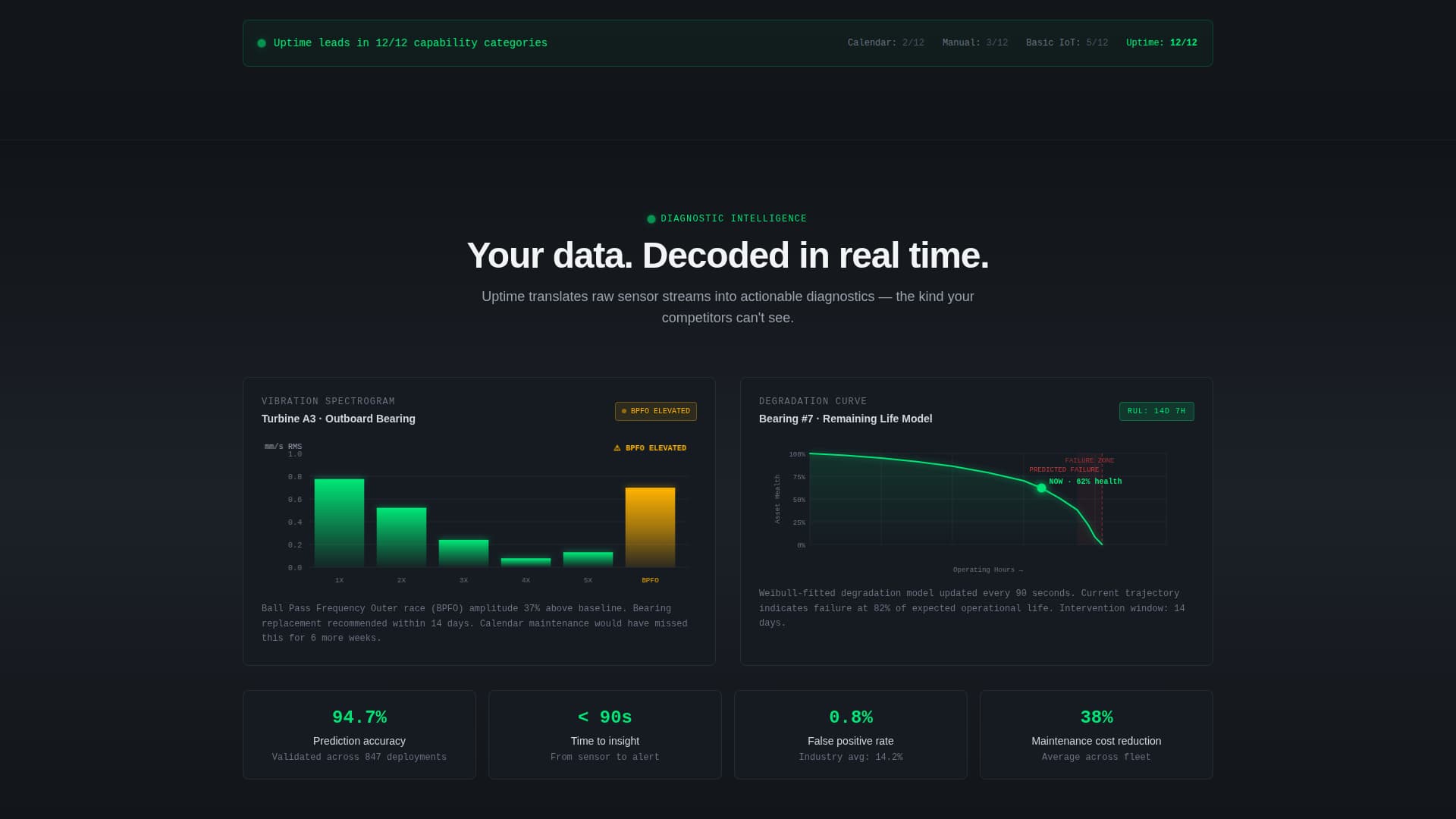This screenshot has width=1456, height=819.
Task: Select the VIBRATION SPECTROGRAM panel header
Action: click(328, 401)
